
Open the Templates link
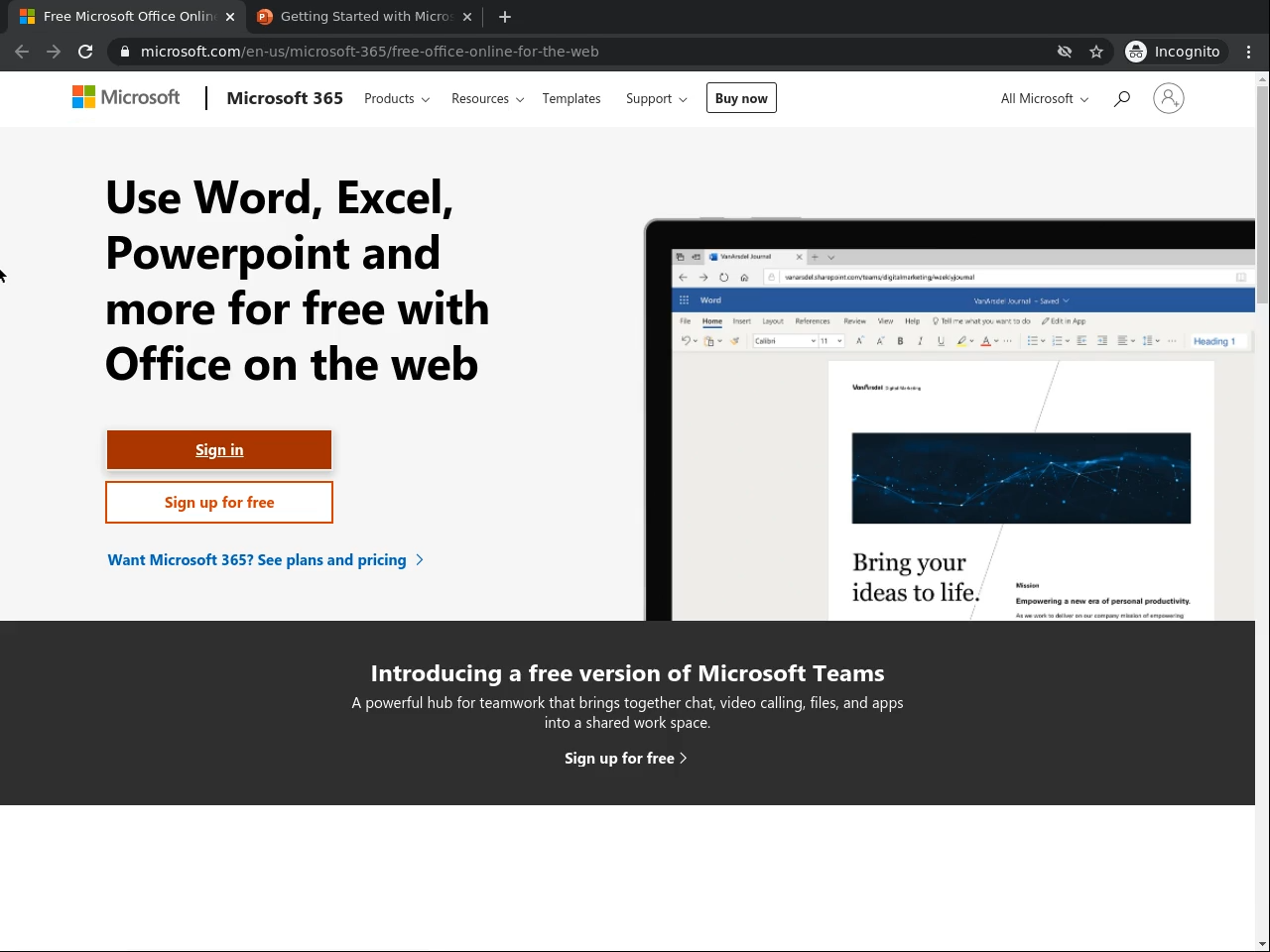tap(571, 98)
